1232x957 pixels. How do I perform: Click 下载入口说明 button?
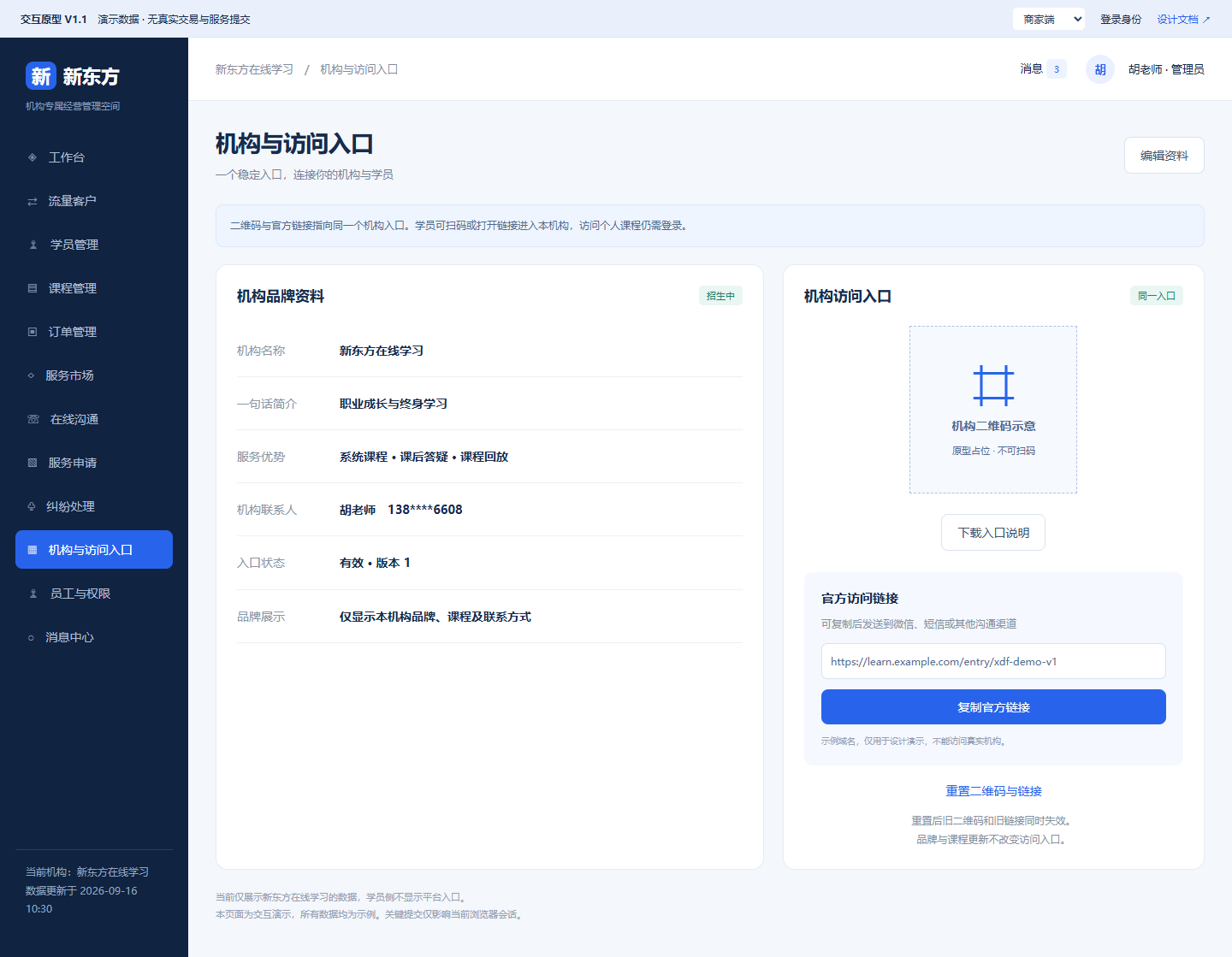point(993,533)
